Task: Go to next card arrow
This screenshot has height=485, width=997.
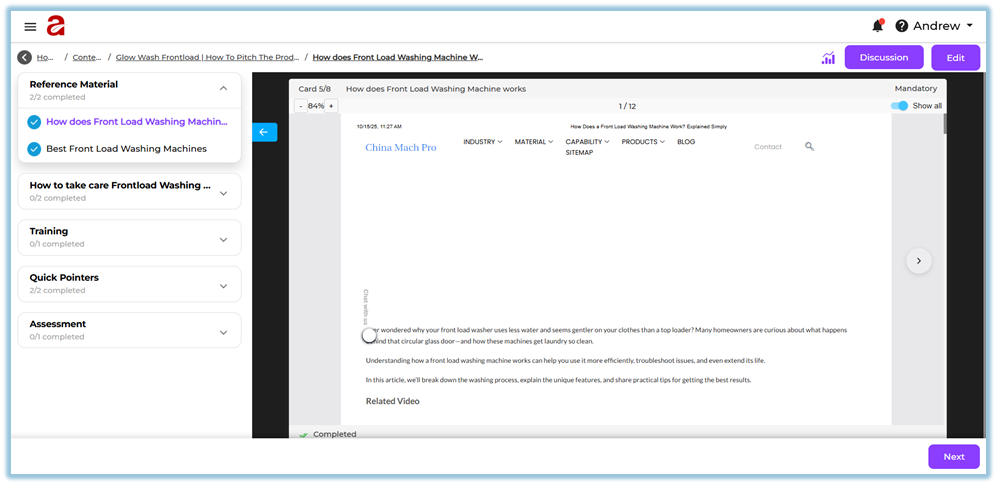Action: (x=918, y=261)
